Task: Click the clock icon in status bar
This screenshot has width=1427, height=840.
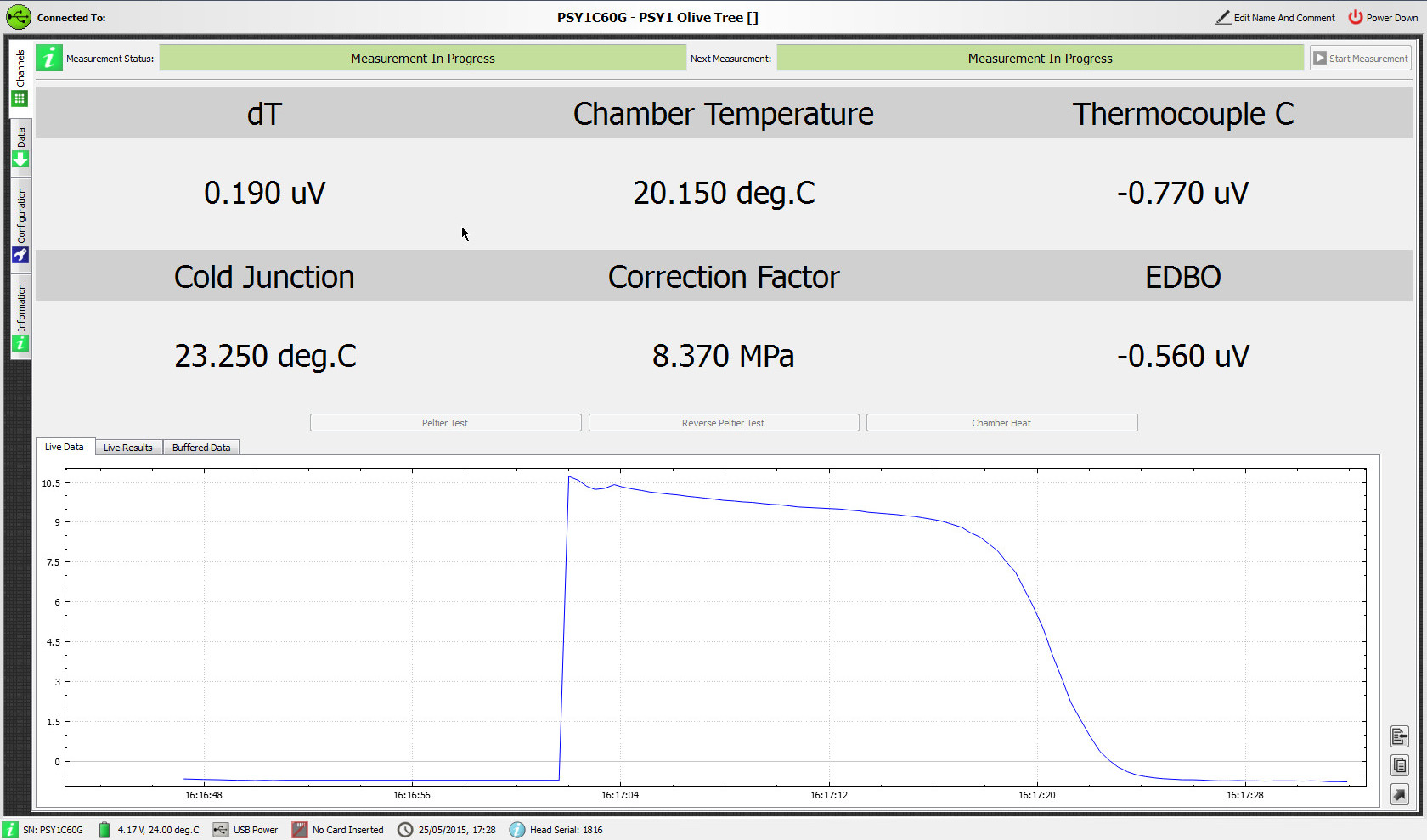Action: (405, 830)
